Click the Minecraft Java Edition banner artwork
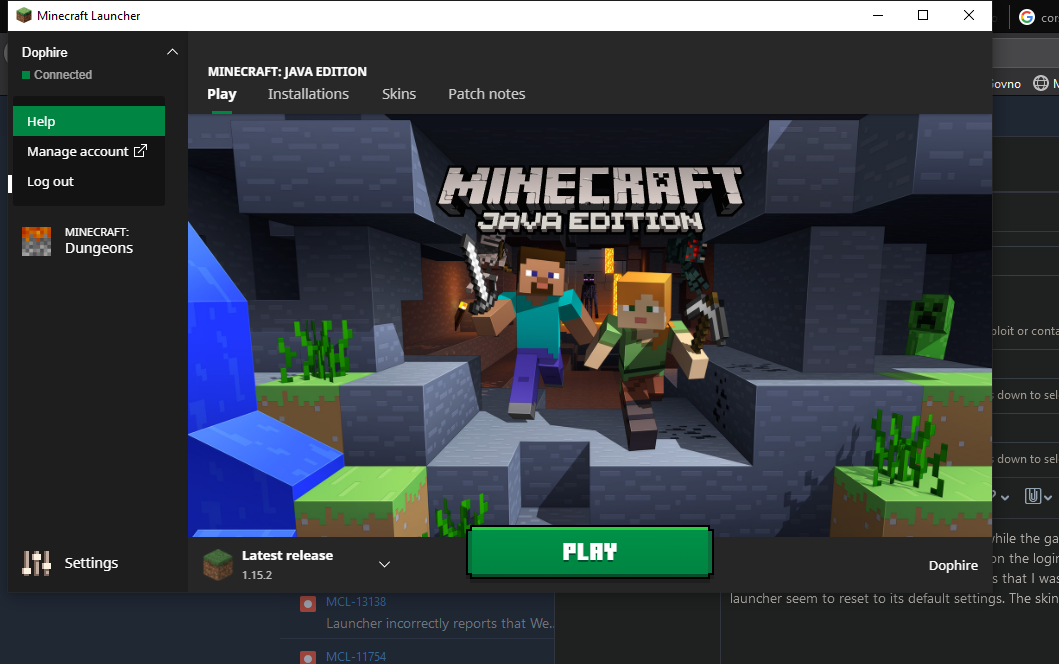Image resolution: width=1059 pixels, height=664 pixels. point(590,326)
